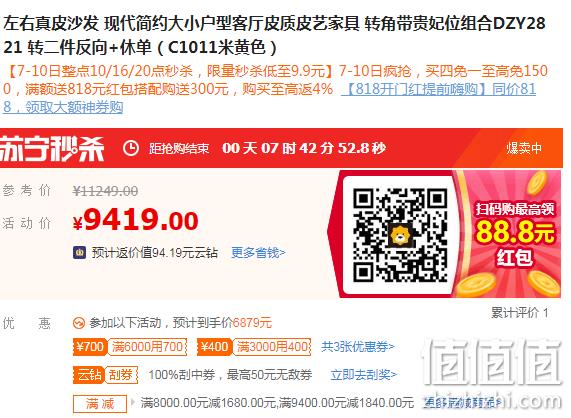This screenshot has height=418, width=571.
Task: Click the product title text
Action: click(x=275, y=35)
